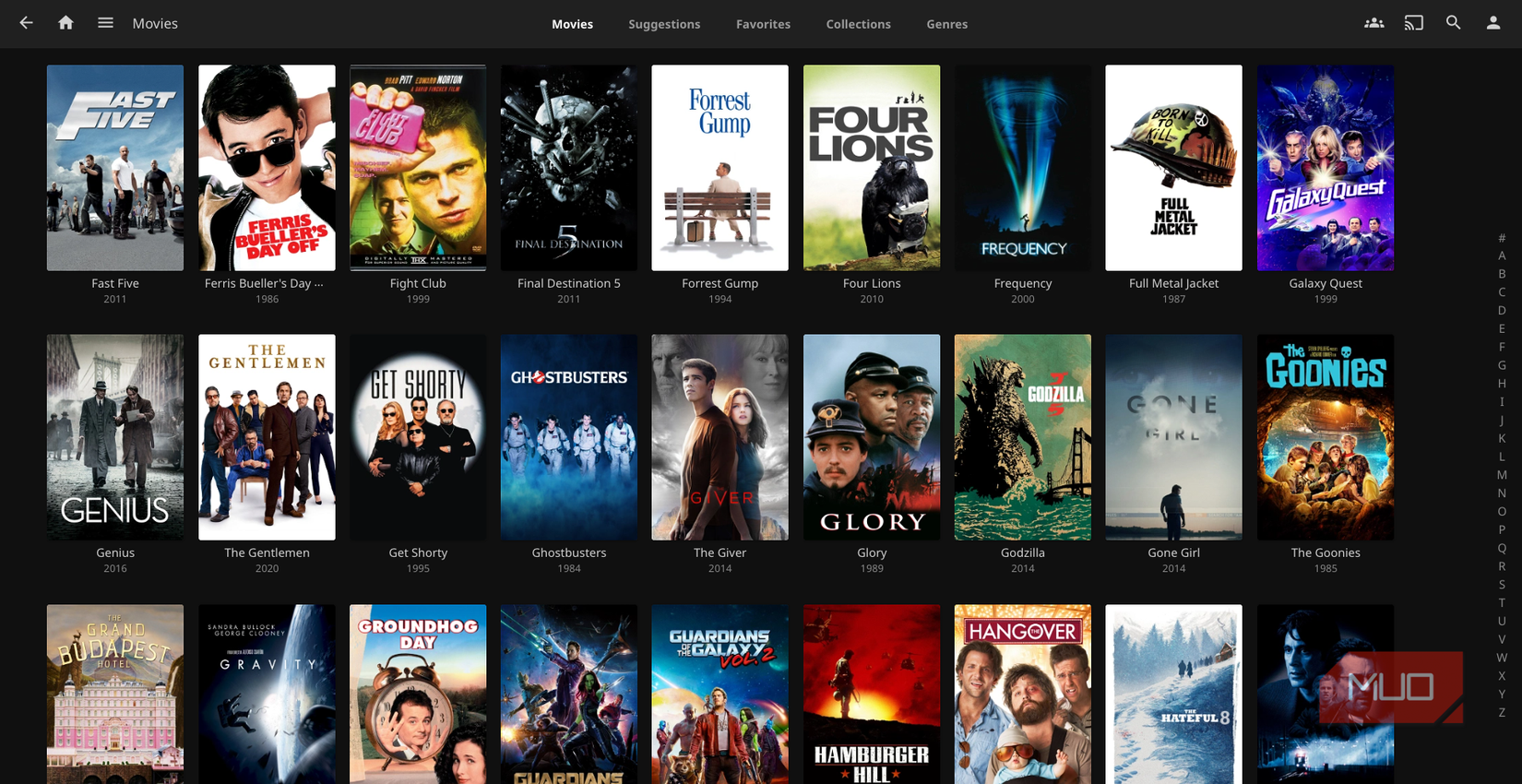1522x784 pixels.
Task: Click the back arrow icon
Action: [26, 23]
